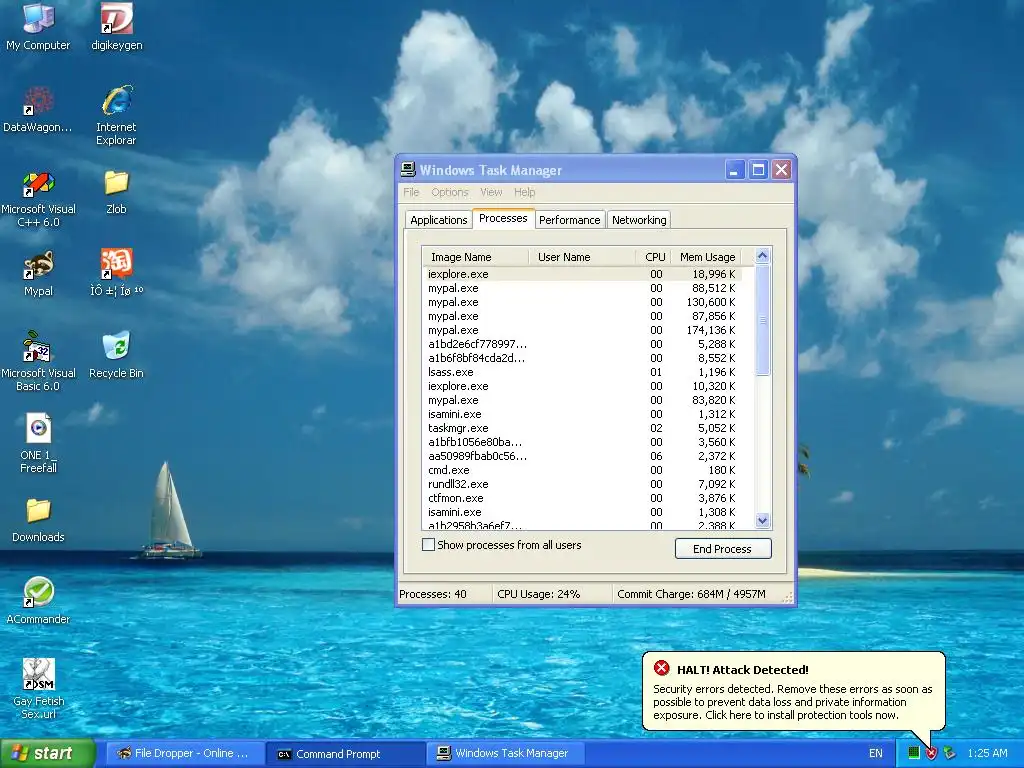This screenshot has width=1024, height=768.
Task: Select the DataWagon desktop shortcut
Action: point(38,109)
